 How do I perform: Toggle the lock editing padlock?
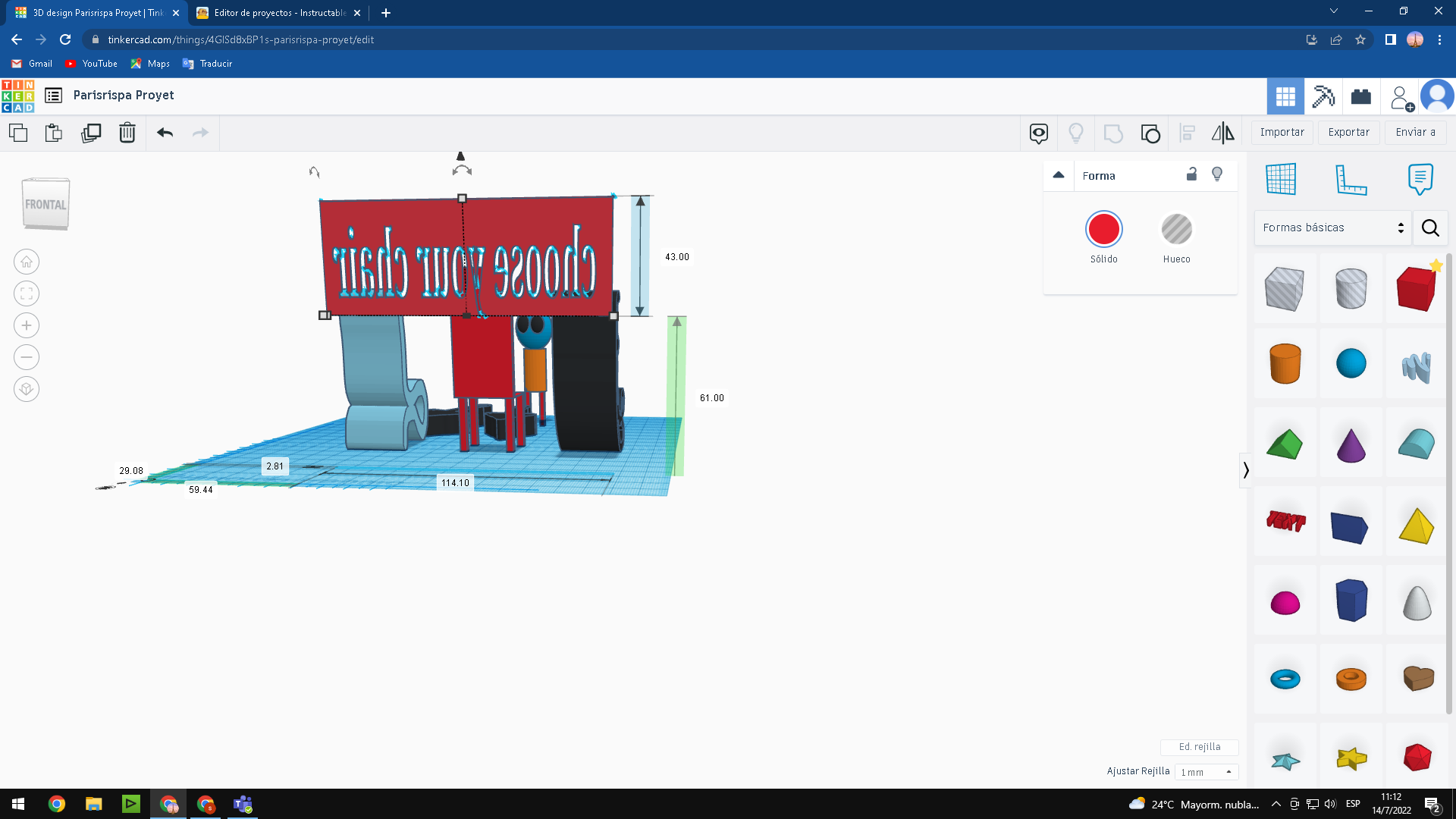1191,174
